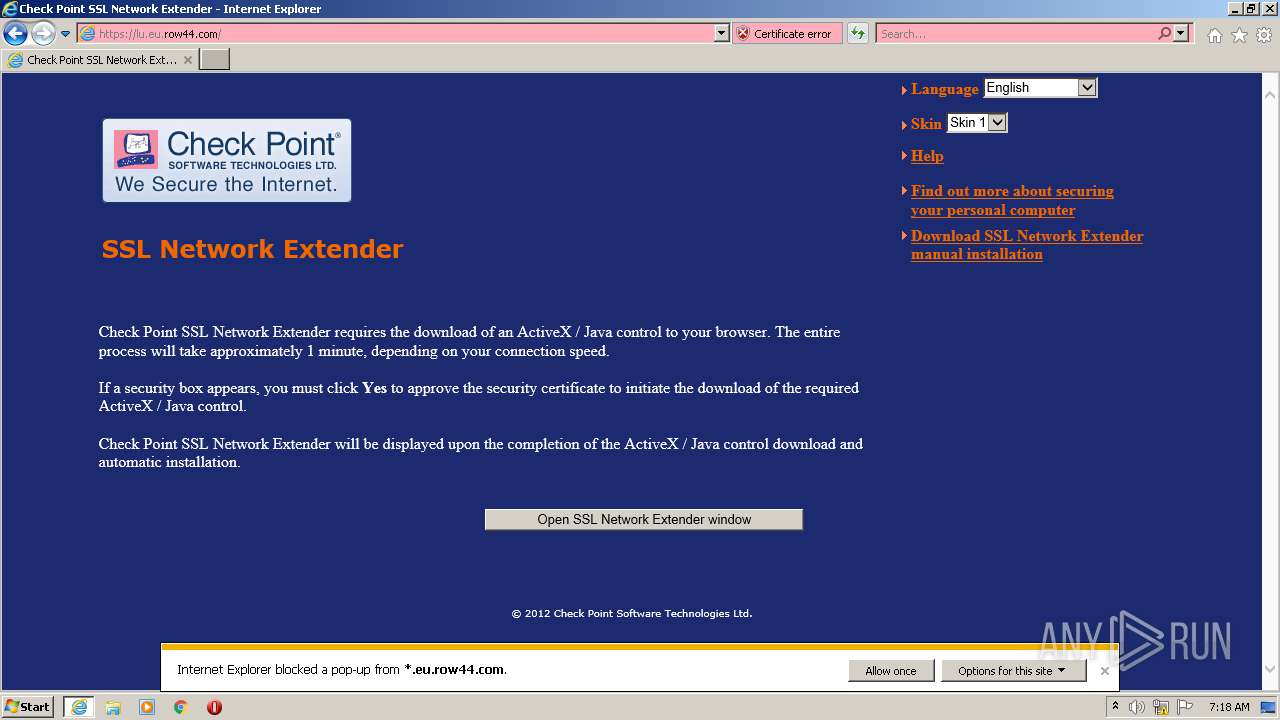Image resolution: width=1280 pixels, height=720 pixels.
Task: Follow 'Download SSL Network Extender manual installation' link
Action: [1027, 245]
